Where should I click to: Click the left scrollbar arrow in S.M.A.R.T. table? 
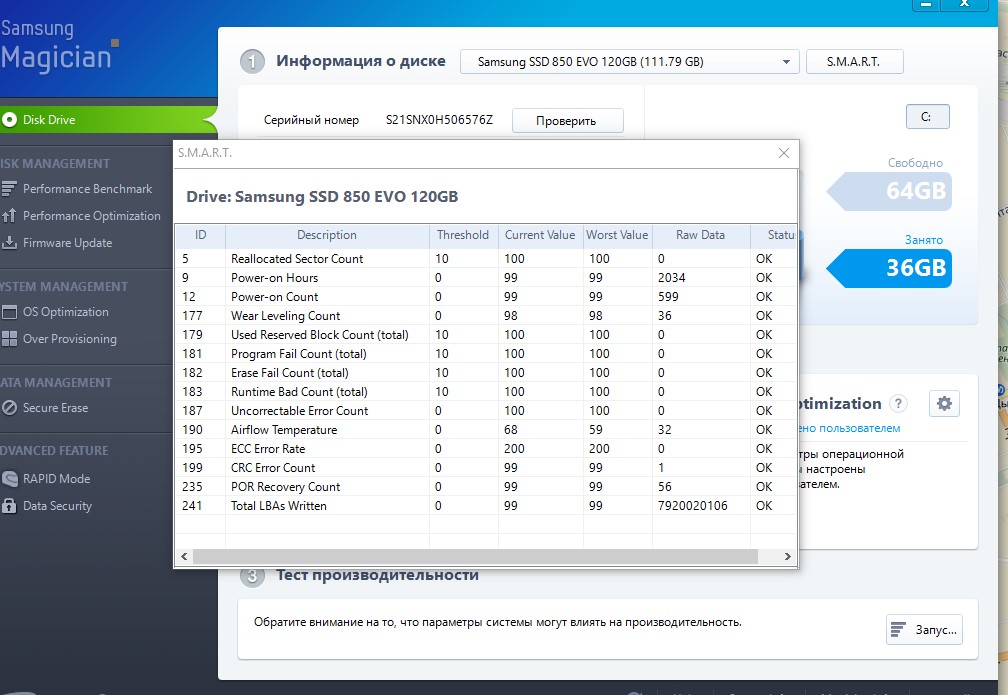point(184,557)
